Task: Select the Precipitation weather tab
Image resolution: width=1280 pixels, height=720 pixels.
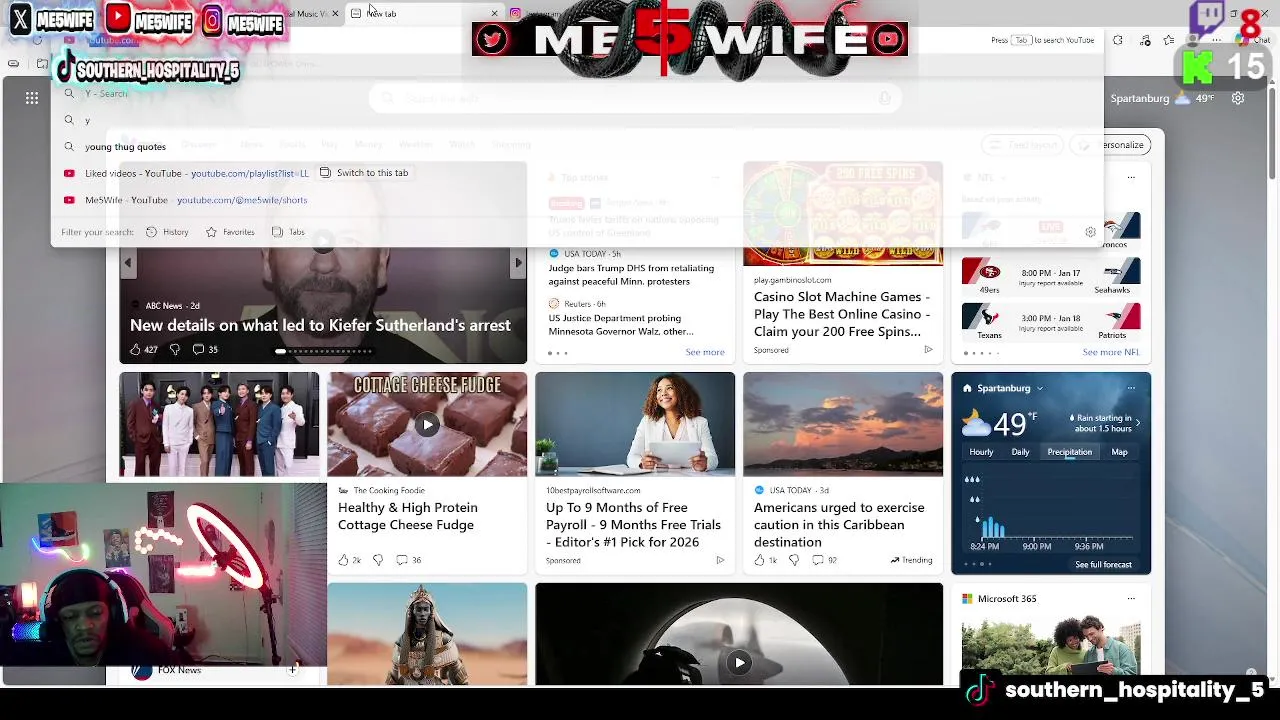Action: tap(1069, 452)
